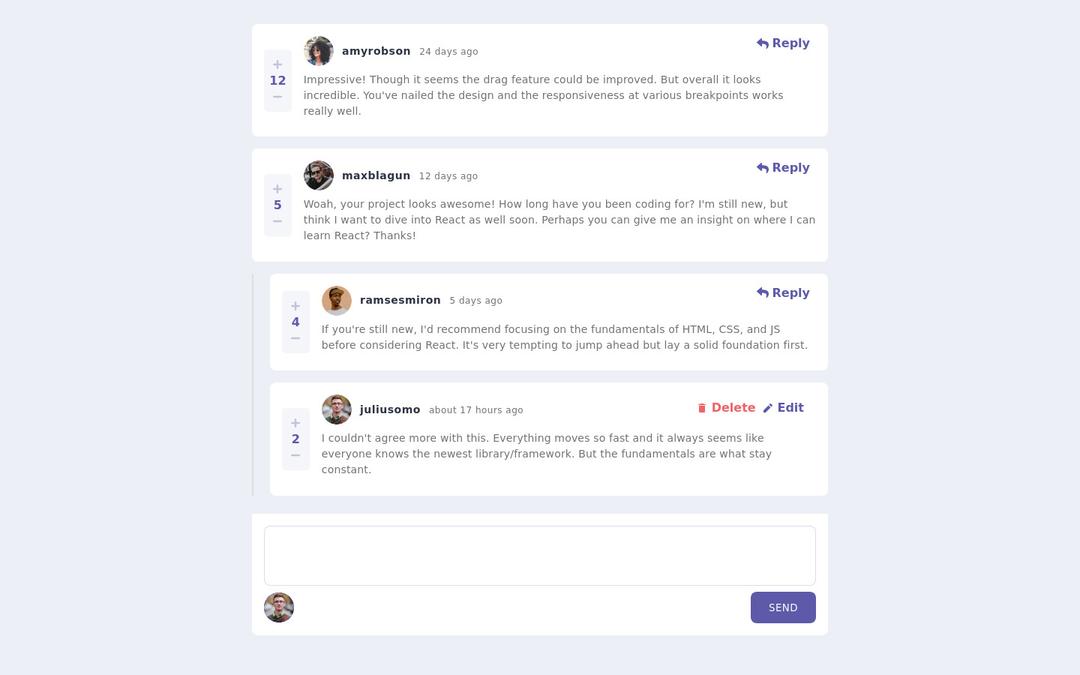Click maxblagun's profile avatar
This screenshot has height=675, width=1080.
point(319,175)
